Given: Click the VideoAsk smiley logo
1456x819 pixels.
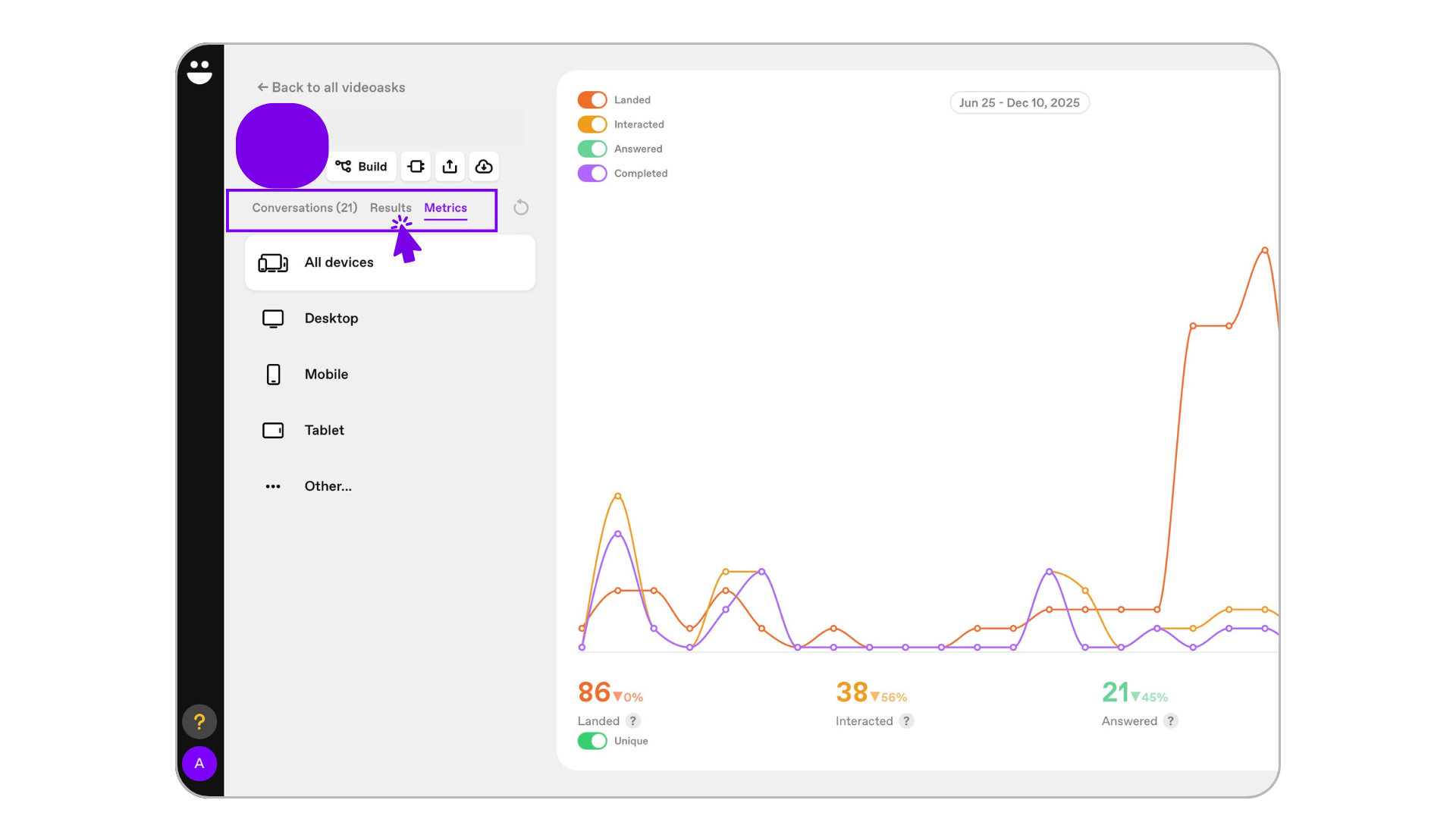Looking at the screenshot, I should pyautogui.click(x=199, y=72).
